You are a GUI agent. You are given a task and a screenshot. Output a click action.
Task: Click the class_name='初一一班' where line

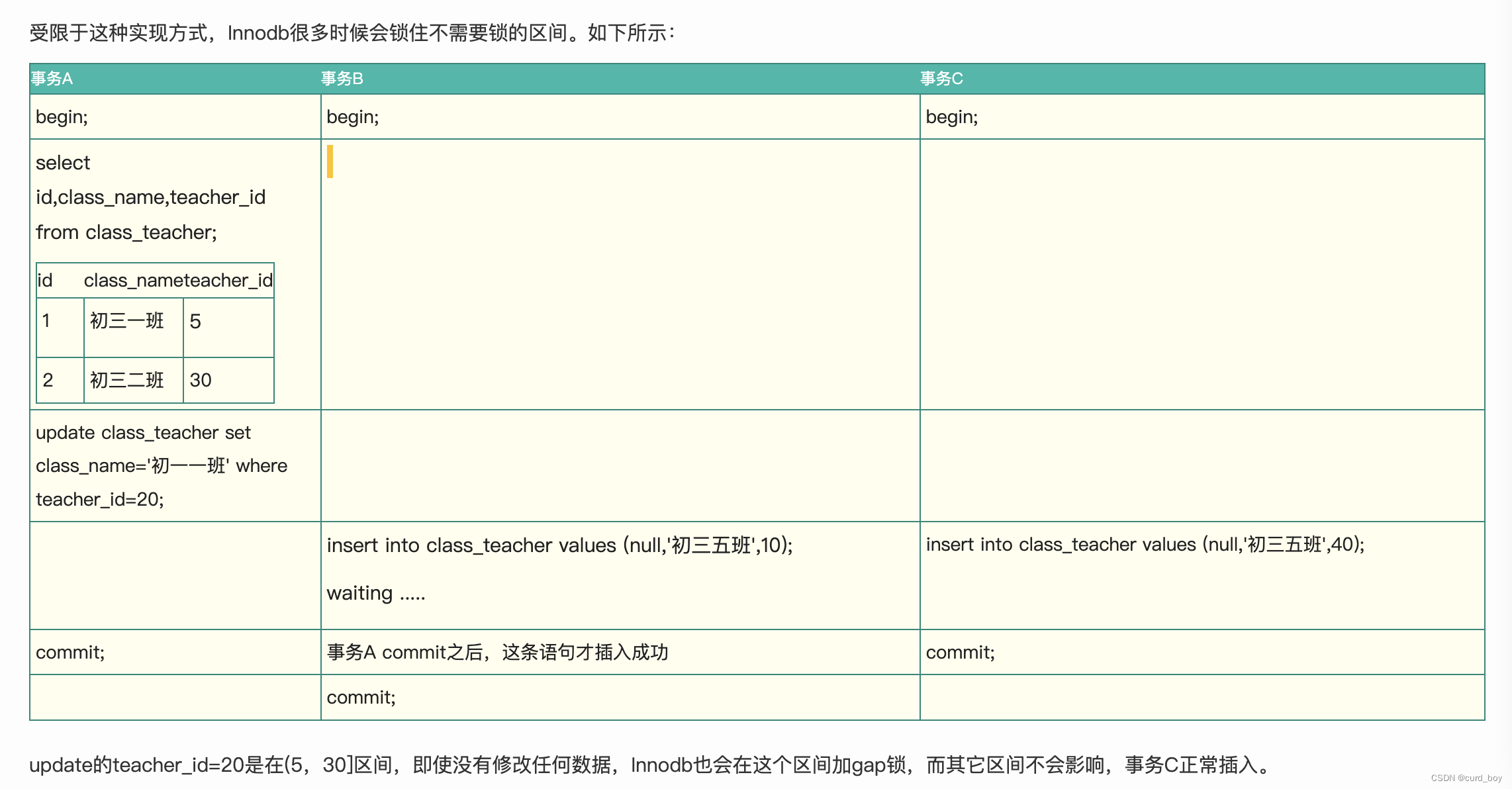pos(162,466)
